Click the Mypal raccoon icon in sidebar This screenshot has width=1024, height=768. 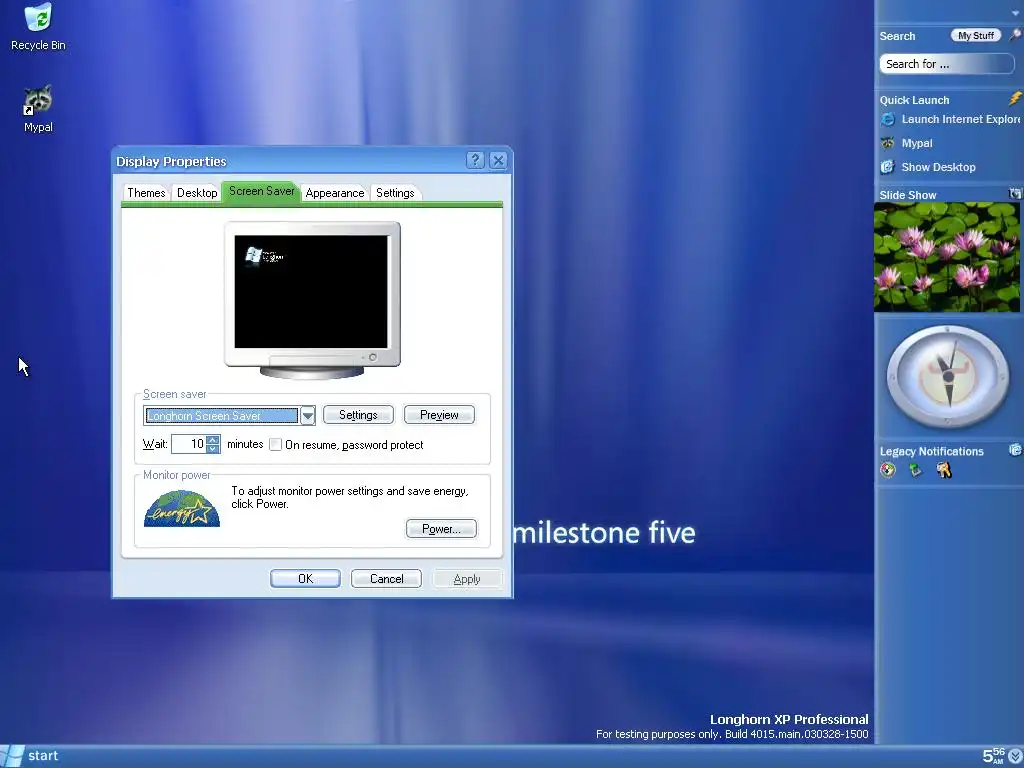[x=888, y=143]
